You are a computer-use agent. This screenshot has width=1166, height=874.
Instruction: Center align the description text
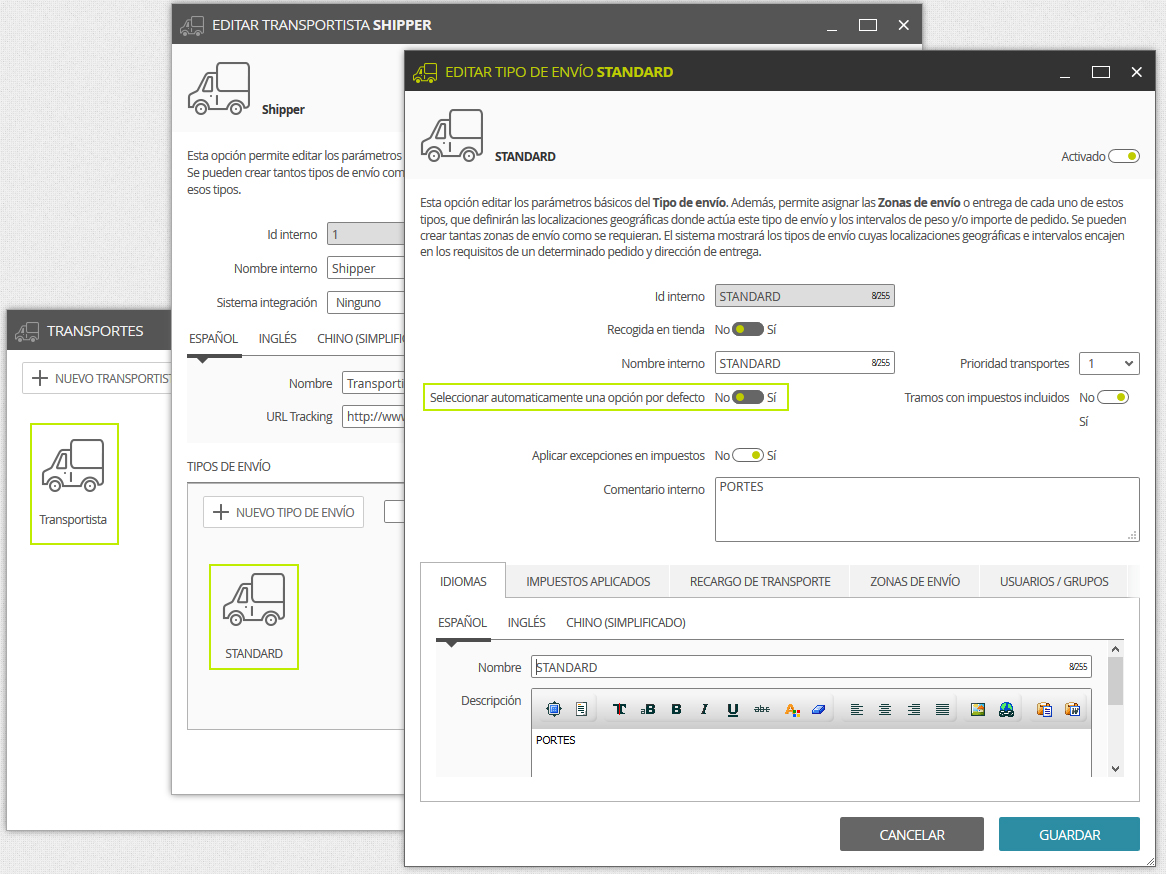click(885, 709)
